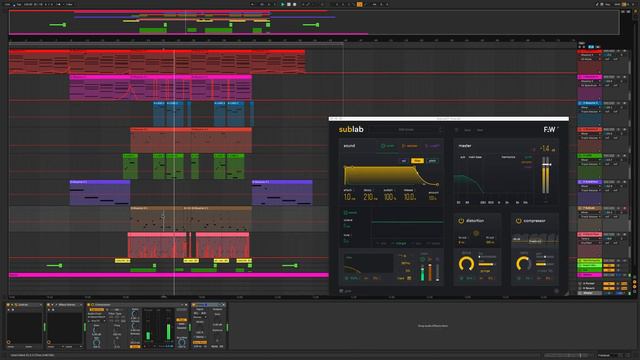
Task: Click the Tap tempo button
Action: 19,4
